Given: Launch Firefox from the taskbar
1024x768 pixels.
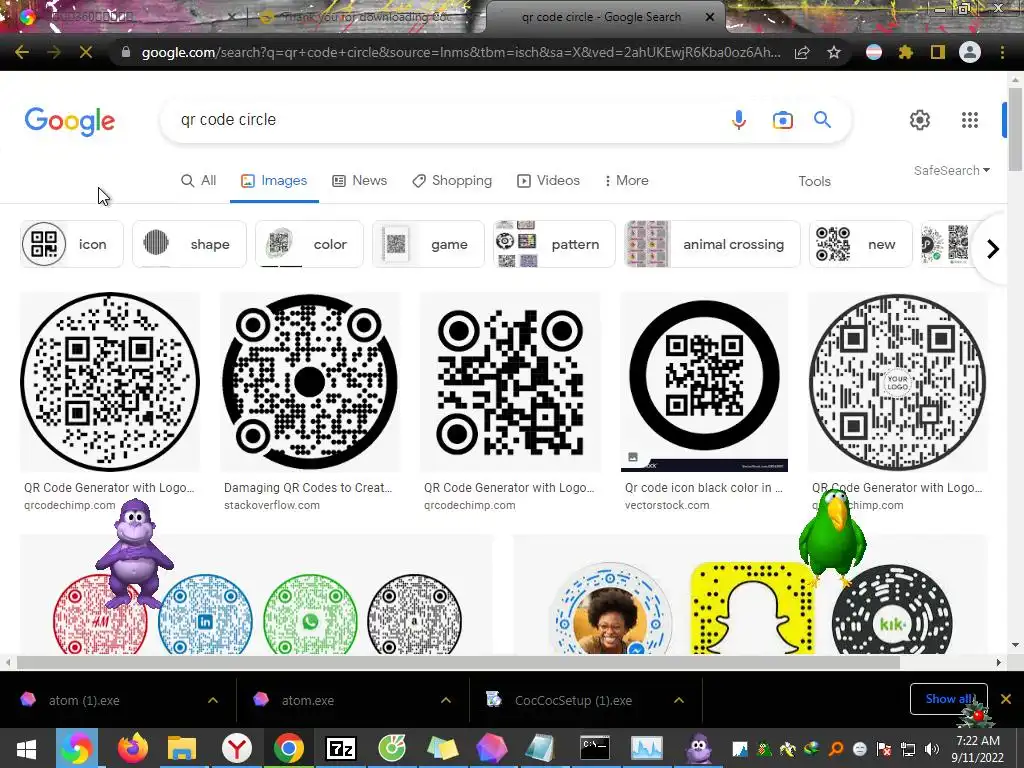Looking at the screenshot, I should click(x=133, y=748).
